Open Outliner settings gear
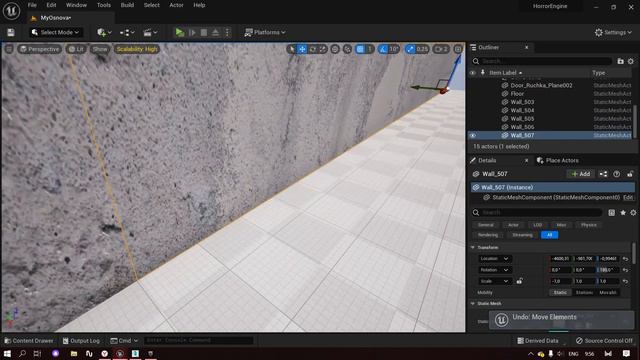 631,61
